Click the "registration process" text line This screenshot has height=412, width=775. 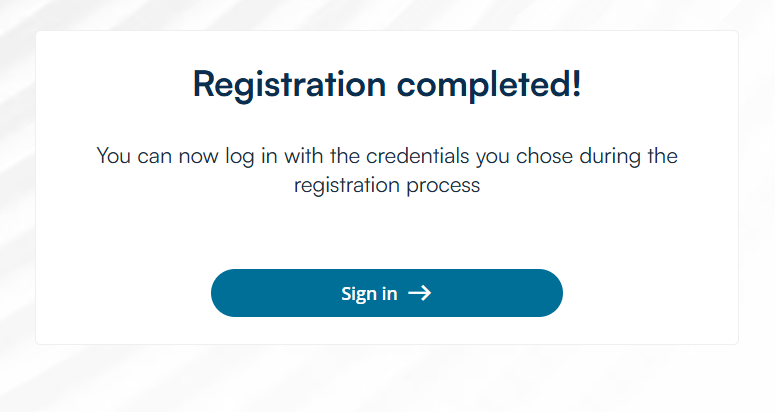click(x=386, y=186)
